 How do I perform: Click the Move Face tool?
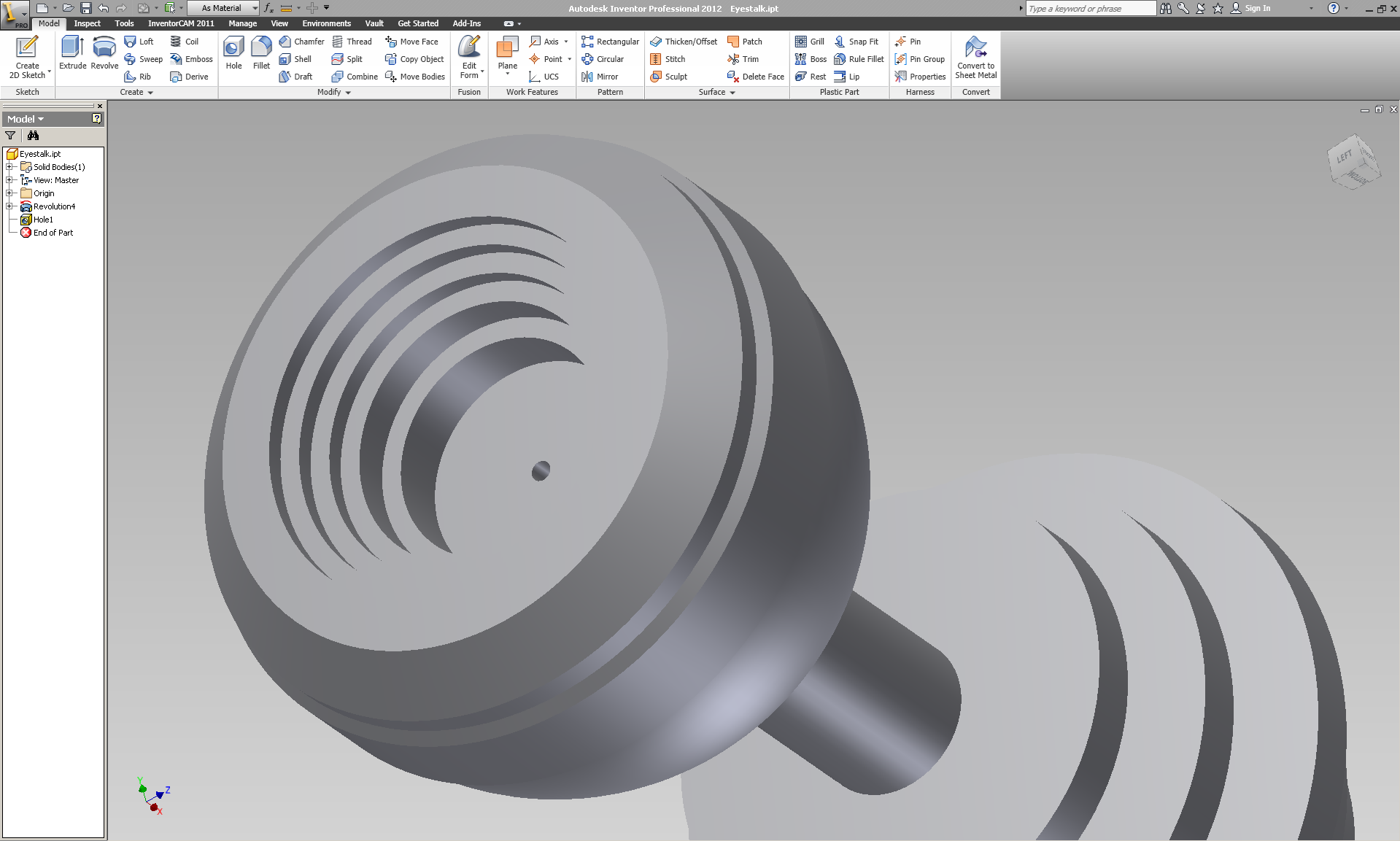[411, 42]
